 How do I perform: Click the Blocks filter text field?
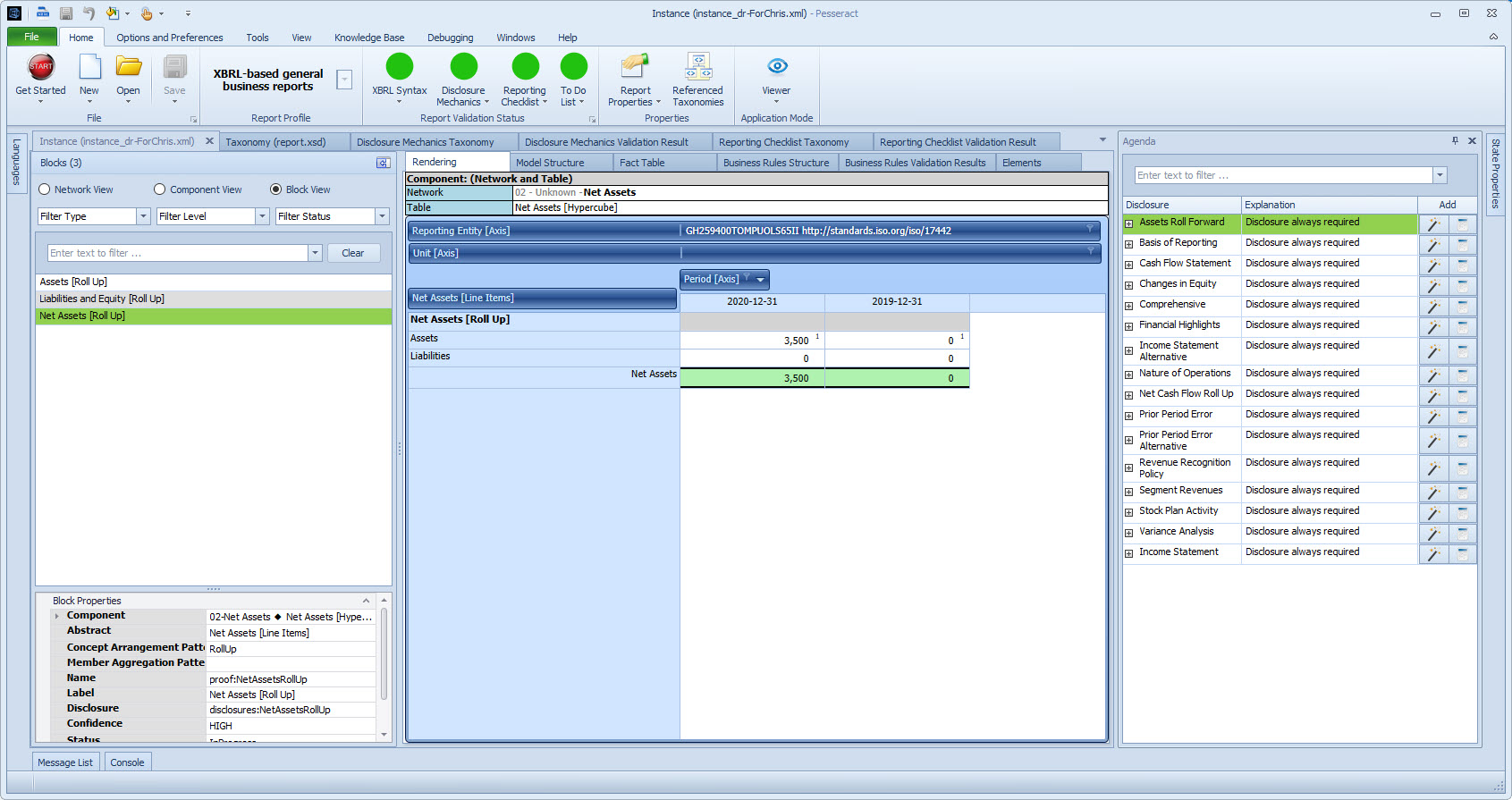click(x=178, y=253)
